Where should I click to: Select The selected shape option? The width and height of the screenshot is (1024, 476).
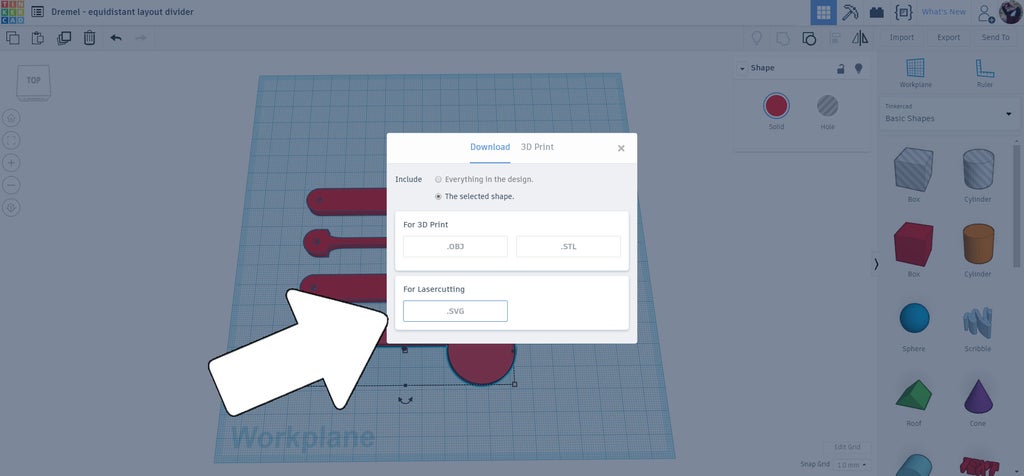[475, 196]
